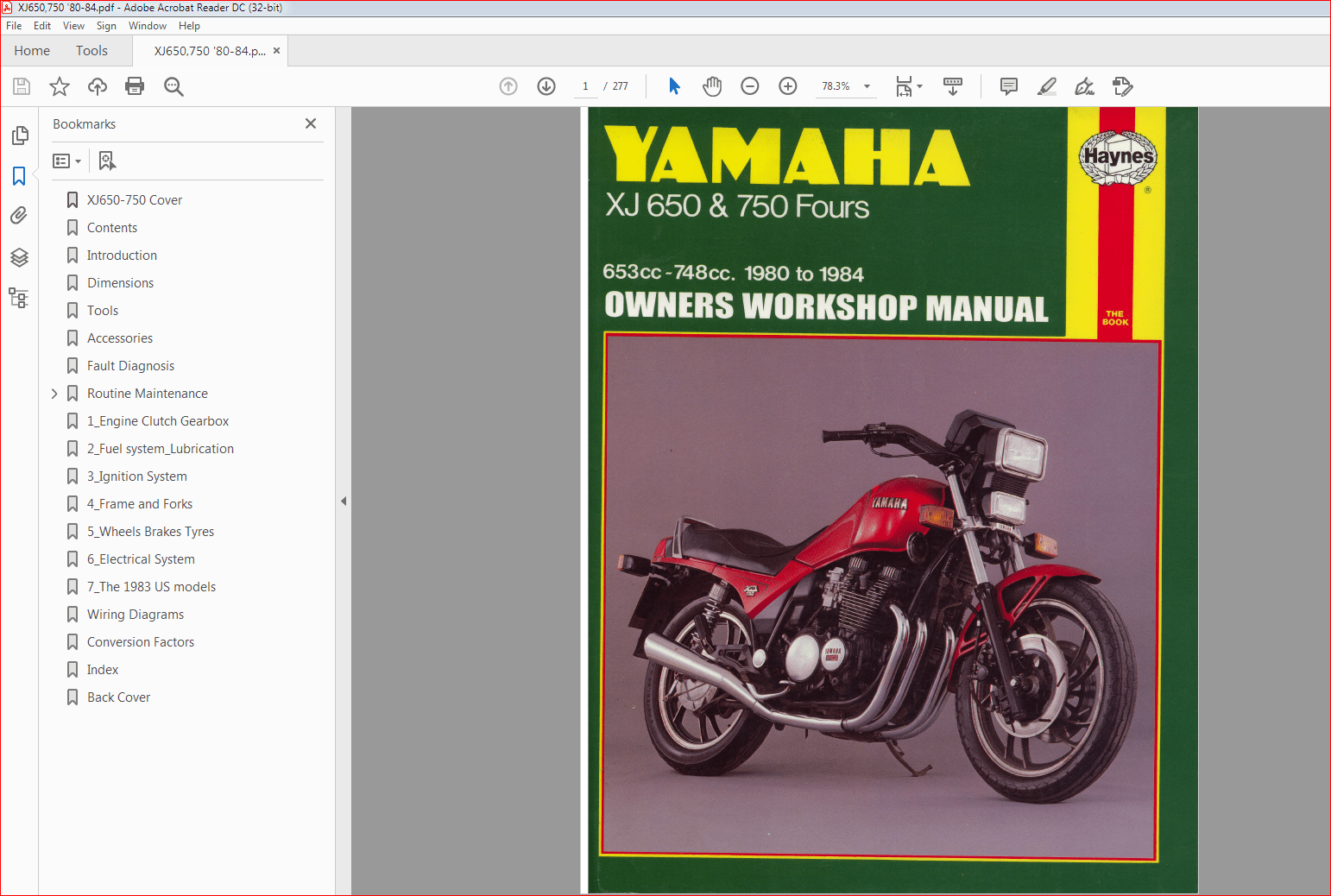Open the Stamp tool on the toolbar
This screenshot has width=1331, height=896.
coord(1123,86)
